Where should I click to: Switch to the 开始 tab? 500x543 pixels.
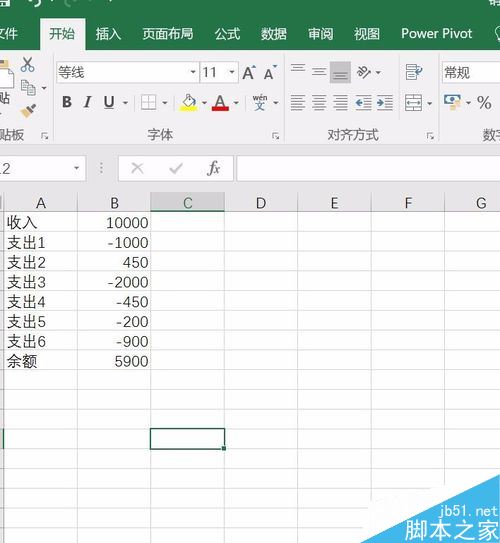[x=62, y=34]
